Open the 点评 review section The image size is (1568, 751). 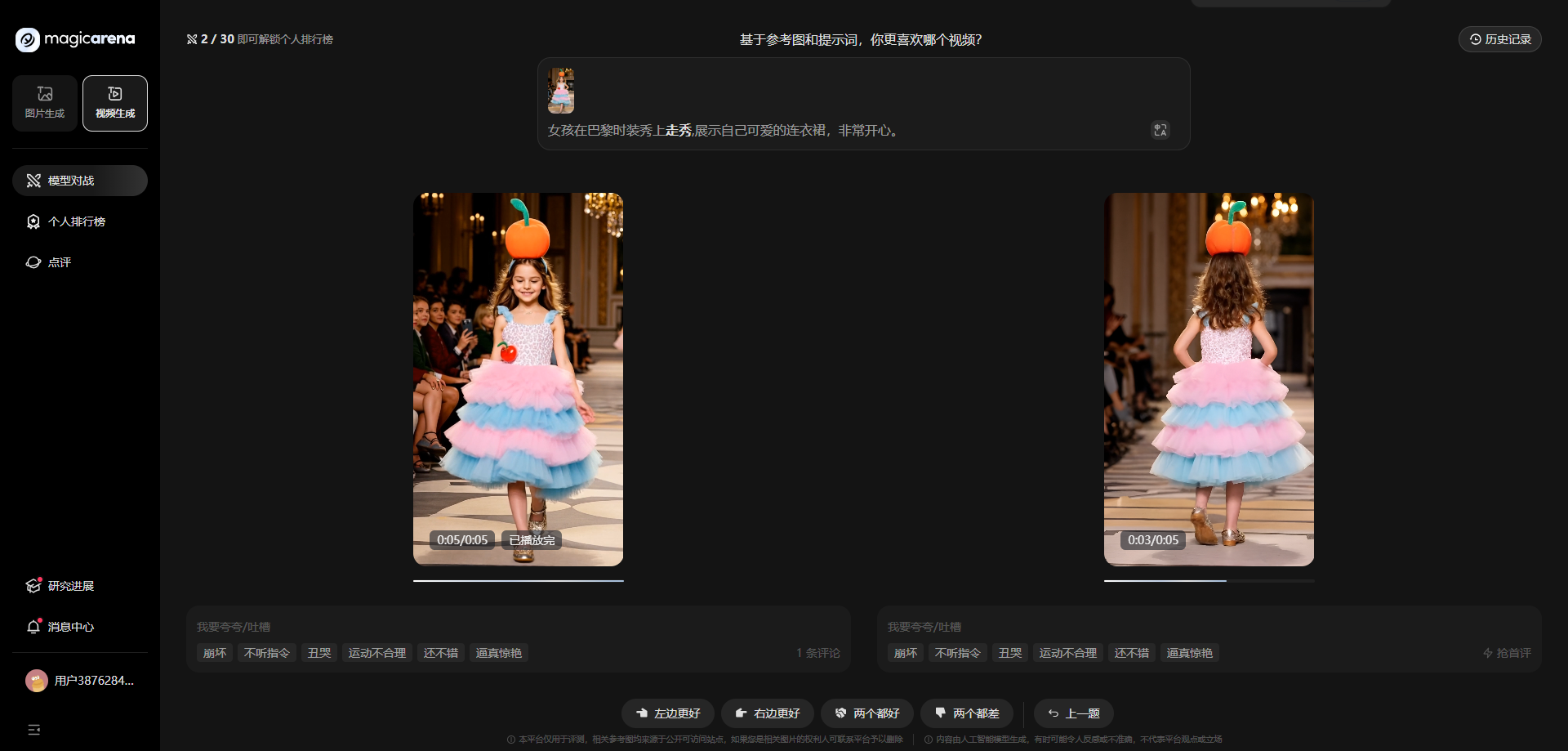[x=59, y=262]
